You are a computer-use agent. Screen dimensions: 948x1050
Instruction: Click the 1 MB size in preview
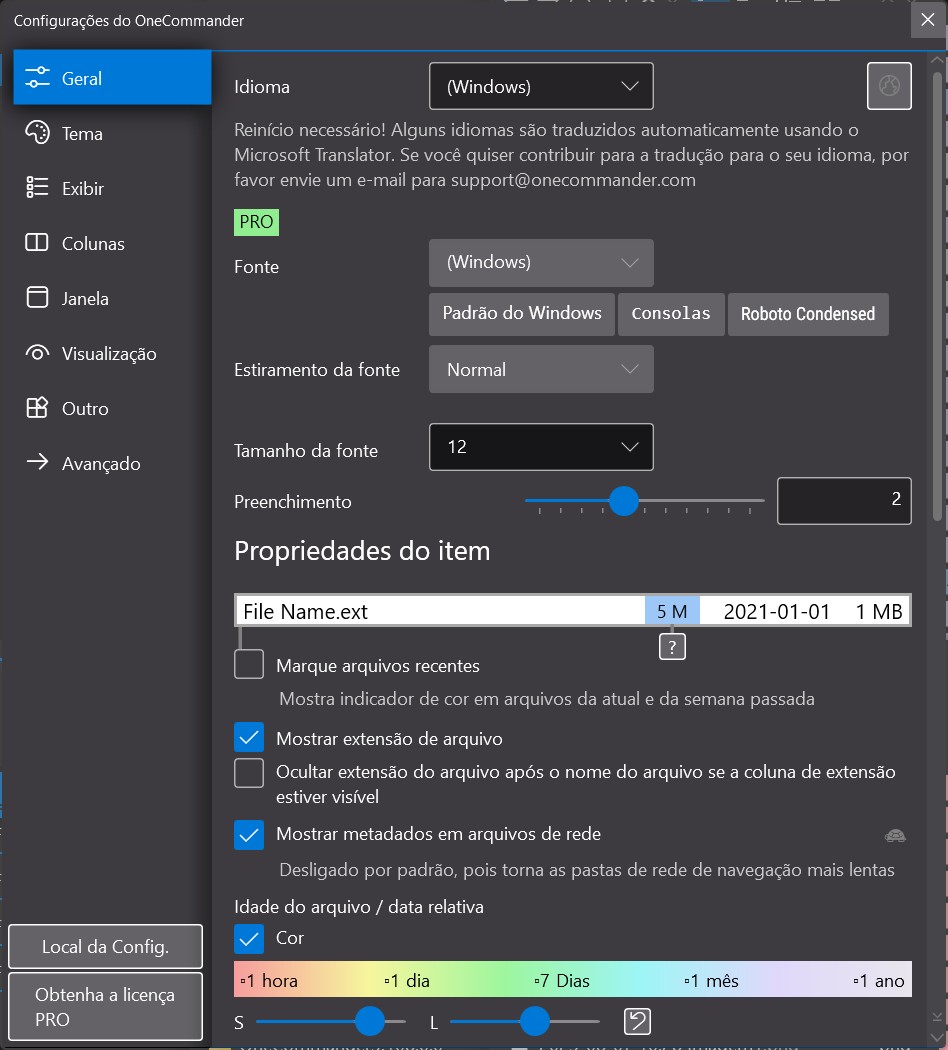pos(879,611)
